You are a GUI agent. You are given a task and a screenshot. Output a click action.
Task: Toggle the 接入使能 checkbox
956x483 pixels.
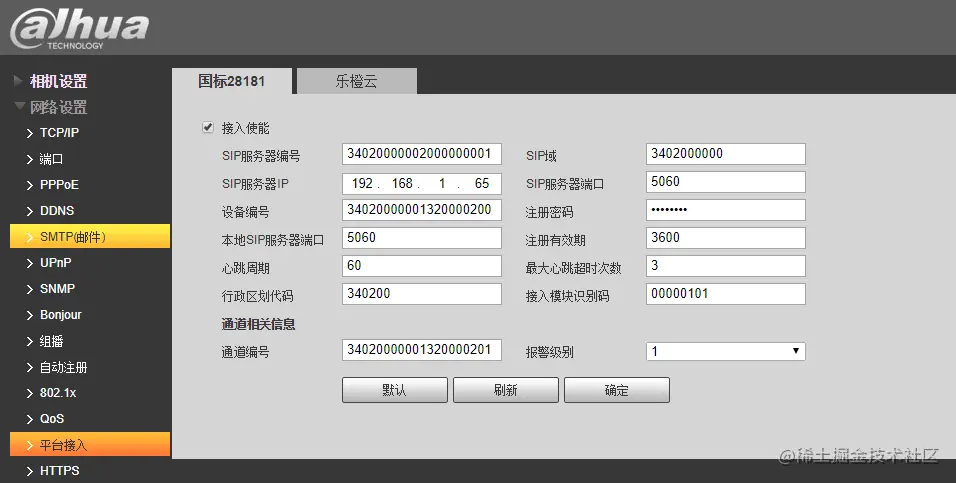[x=208, y=127]
